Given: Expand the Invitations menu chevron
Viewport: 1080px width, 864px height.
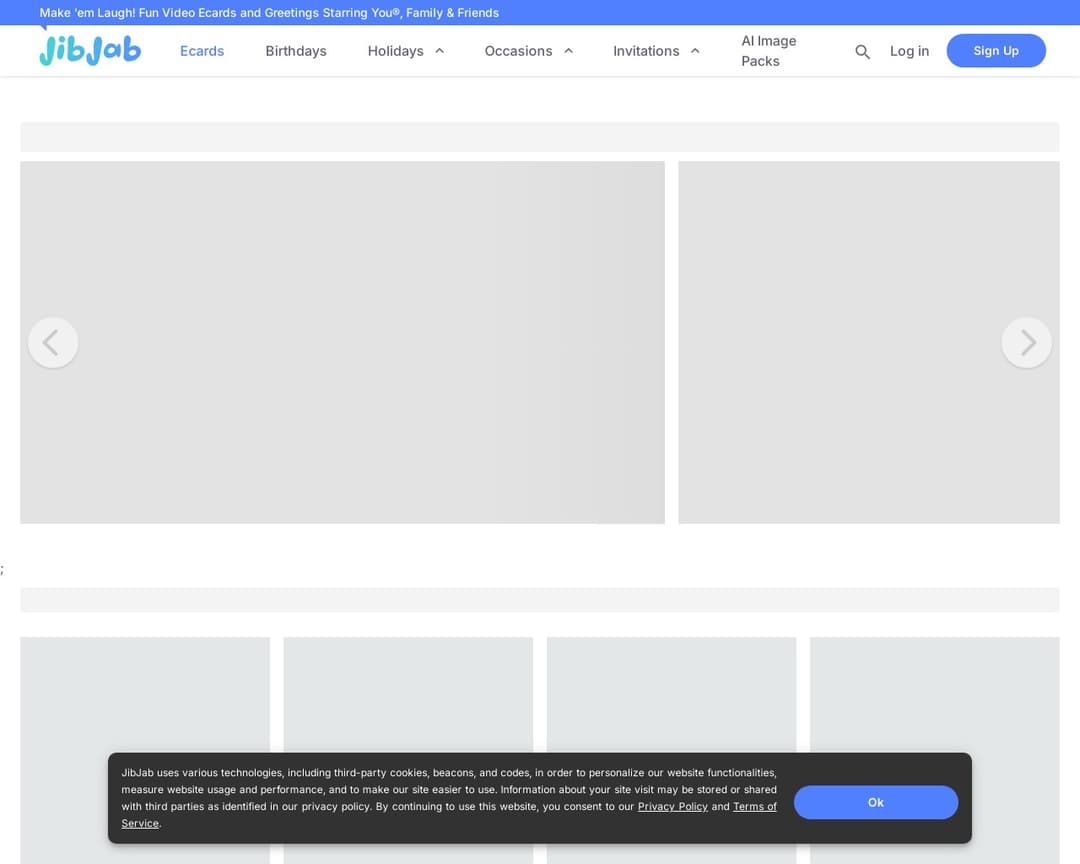Looking at the screenshot, I should coord(695,51).
